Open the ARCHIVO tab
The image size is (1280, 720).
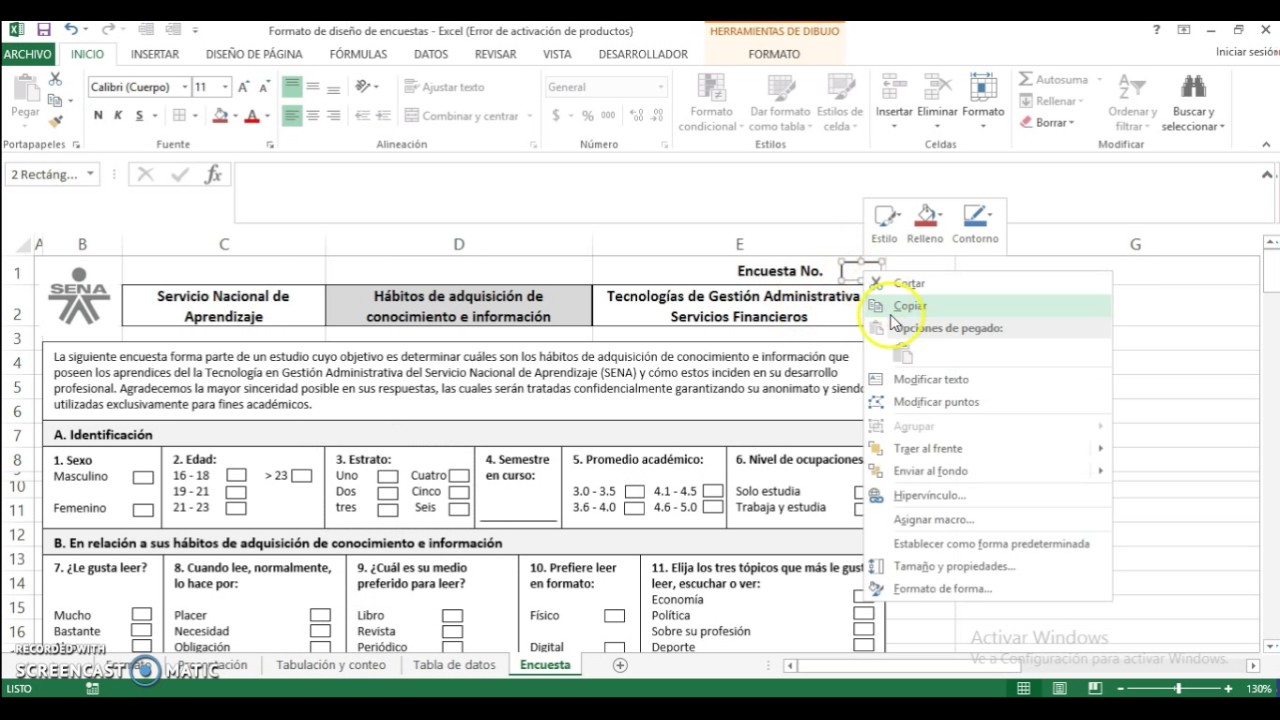pyautogui.click(x=27, y=54)
